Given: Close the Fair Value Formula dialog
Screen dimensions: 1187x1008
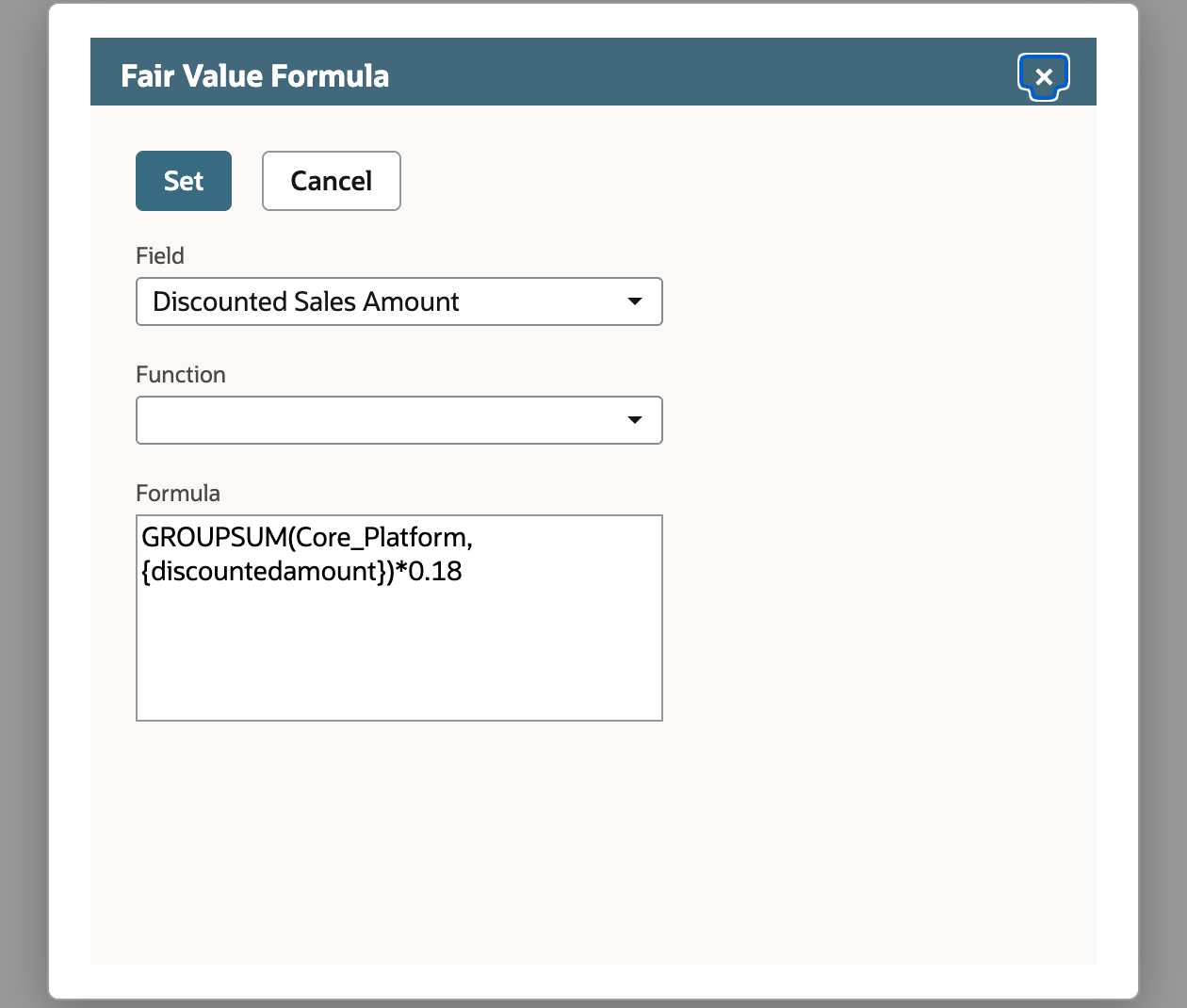Looking at the screenshot, I should (x=1043, y=76).
